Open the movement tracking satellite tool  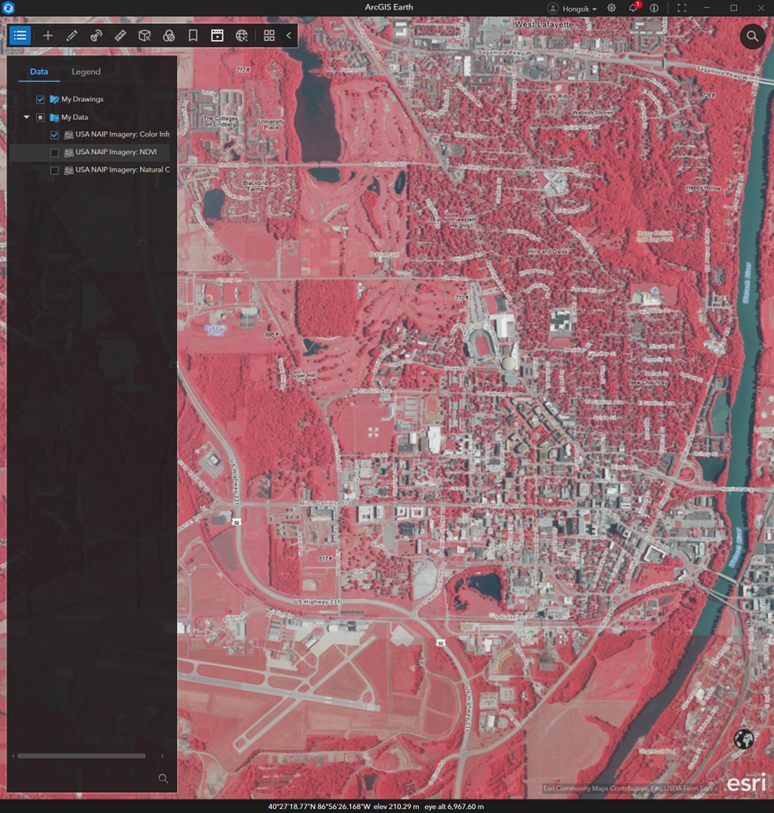pos(96,36)
